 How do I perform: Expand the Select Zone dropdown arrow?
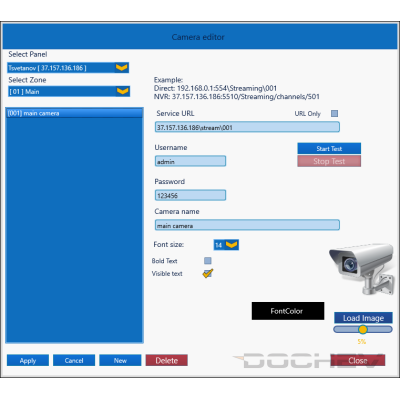pyautogui.click(x=123, y=91)
